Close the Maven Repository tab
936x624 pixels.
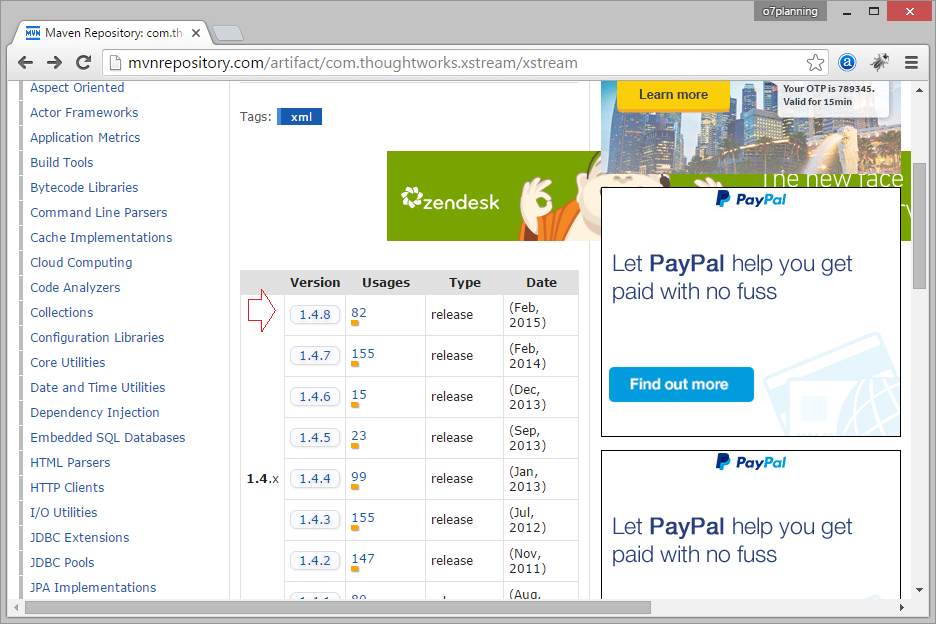point(195,33)
